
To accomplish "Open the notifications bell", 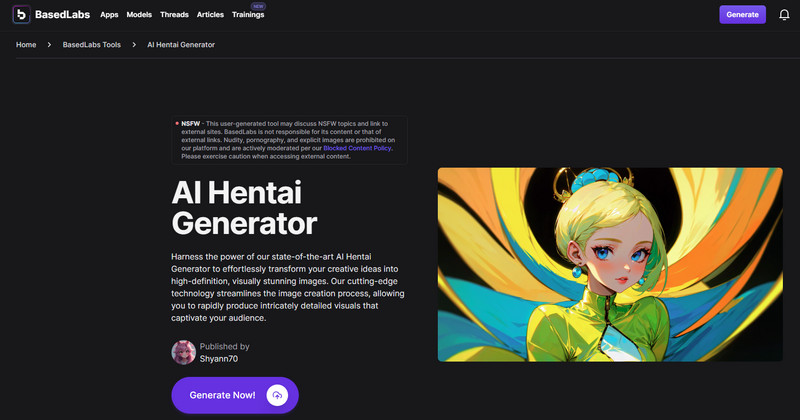I will [x=784, y=15].
